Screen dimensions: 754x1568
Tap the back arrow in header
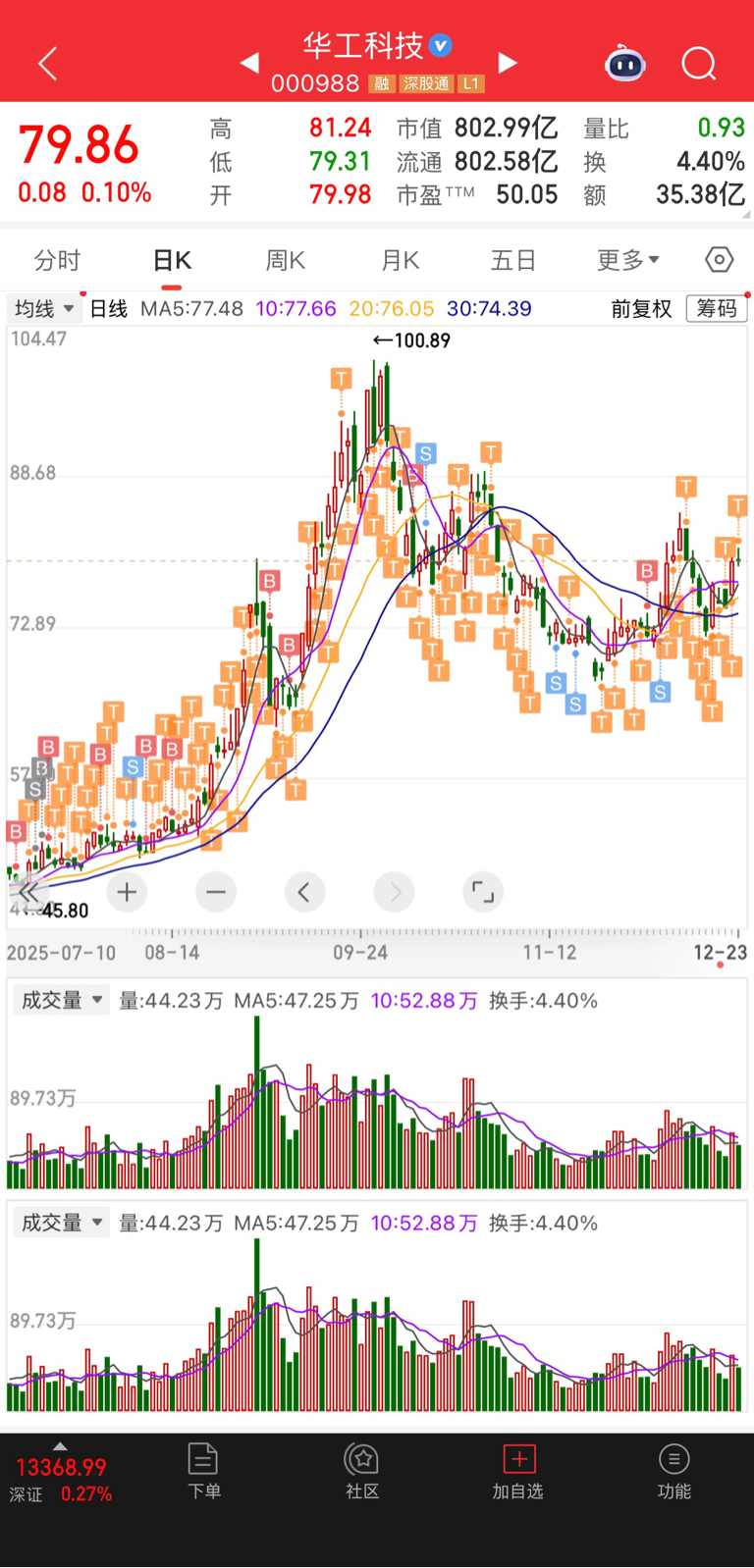click(x=47, y=64)
